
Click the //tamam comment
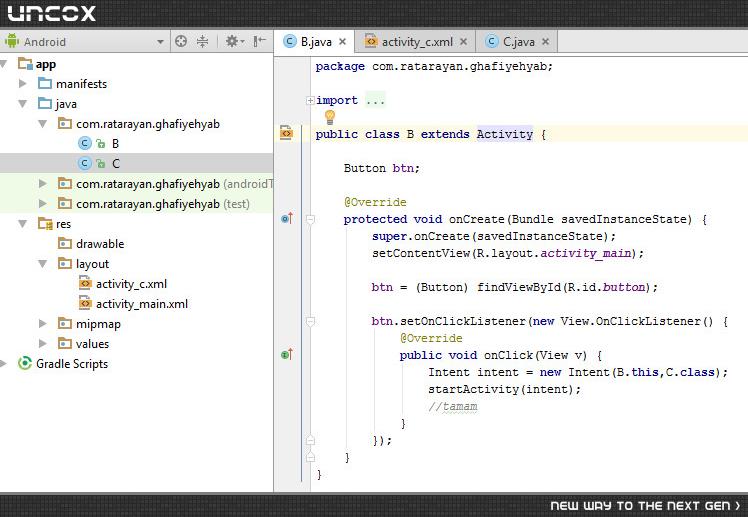[453, 406]
